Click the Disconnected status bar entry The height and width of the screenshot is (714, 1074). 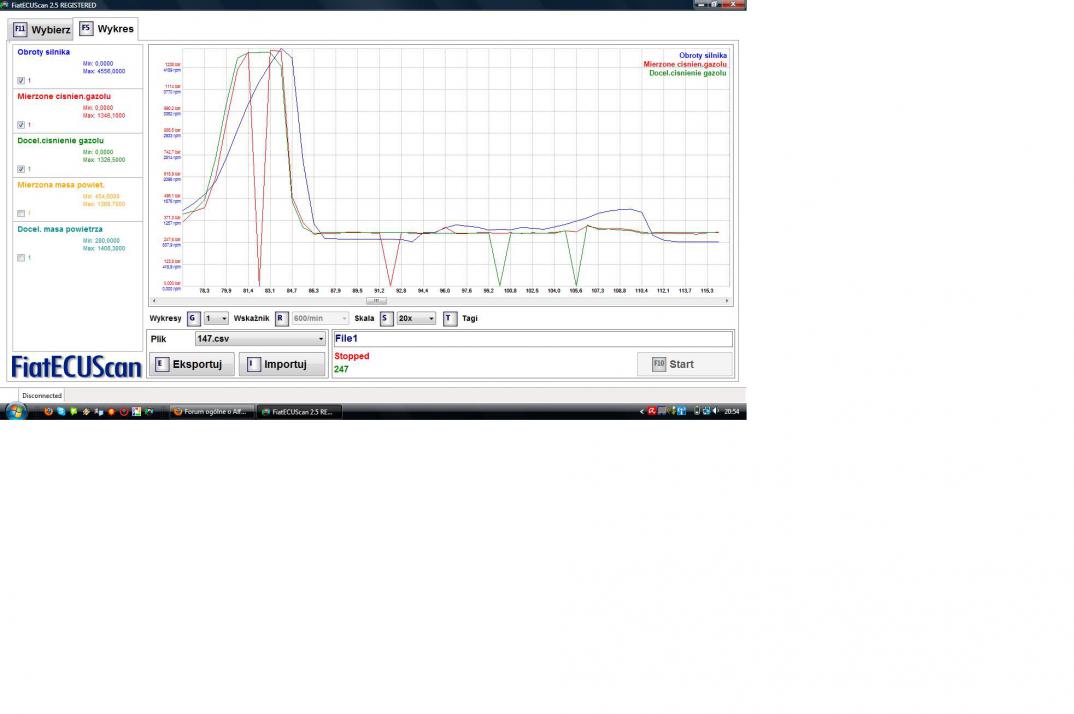pos(42,395)
